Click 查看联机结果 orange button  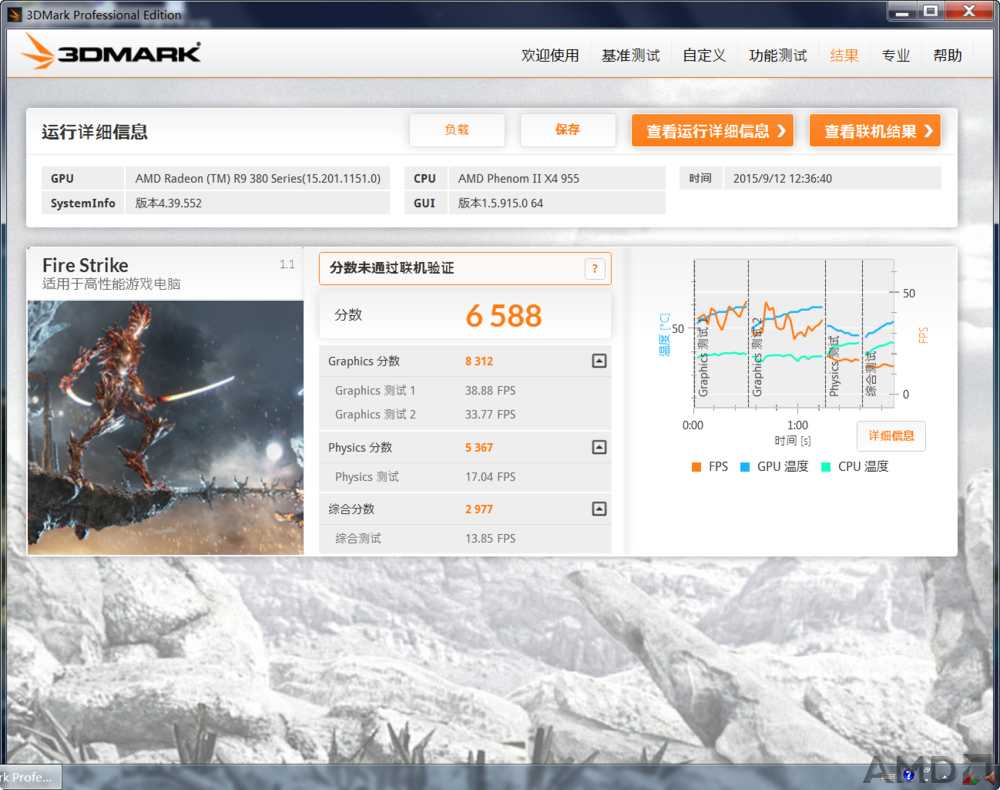(x=875, y=131)
